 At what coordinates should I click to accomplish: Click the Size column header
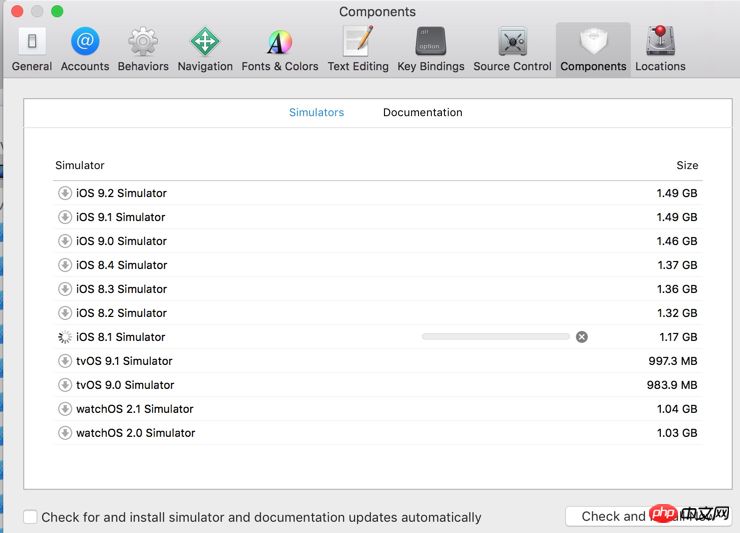[687, 165]
